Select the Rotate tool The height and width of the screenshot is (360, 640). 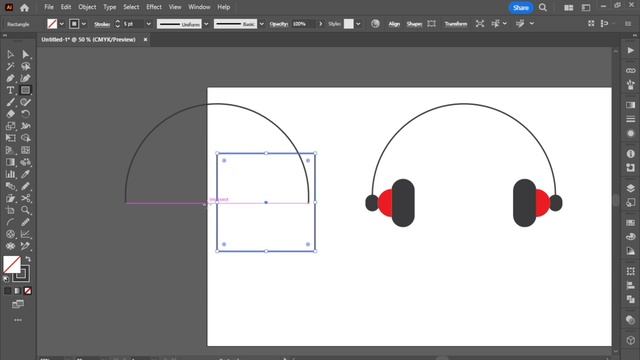[25, 114]
